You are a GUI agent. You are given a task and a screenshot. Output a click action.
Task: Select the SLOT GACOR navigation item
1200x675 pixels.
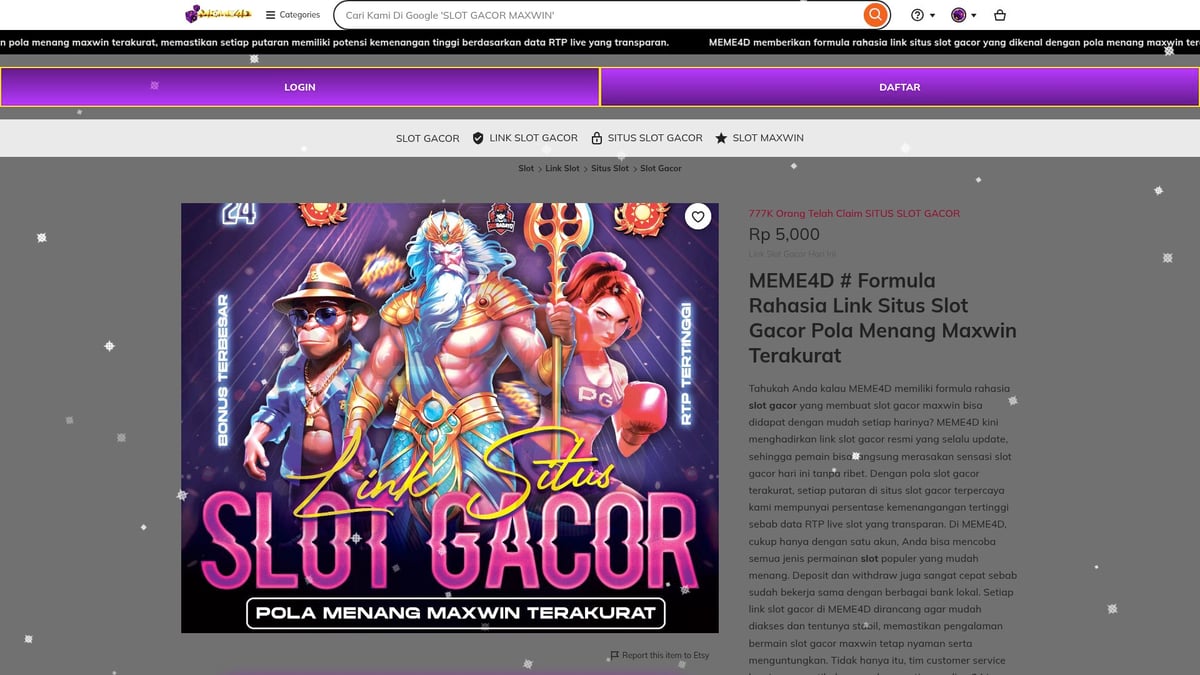[x=427, y=138]
